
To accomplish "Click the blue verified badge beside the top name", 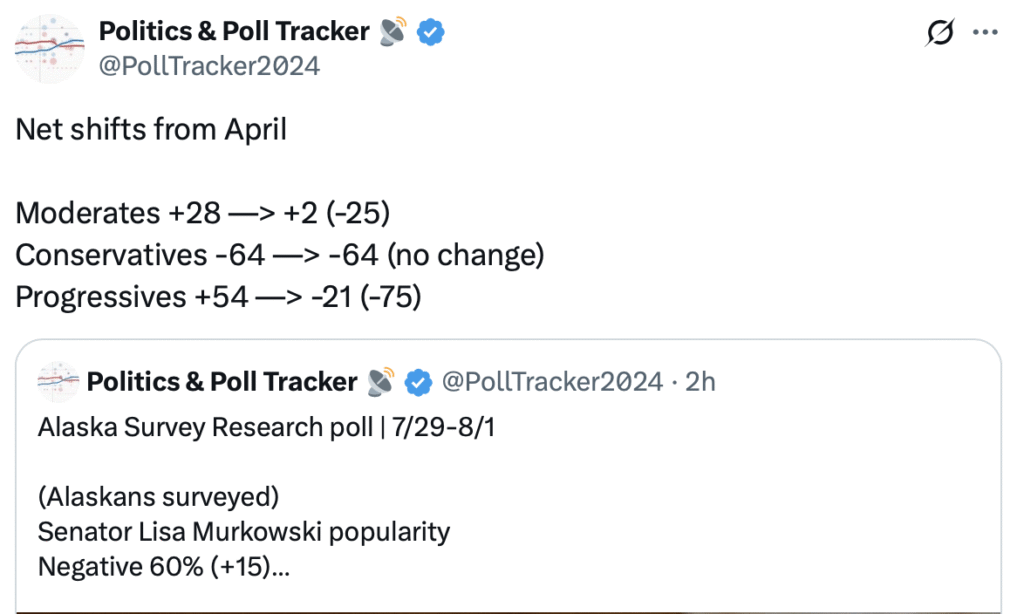I will pos(431,33).
